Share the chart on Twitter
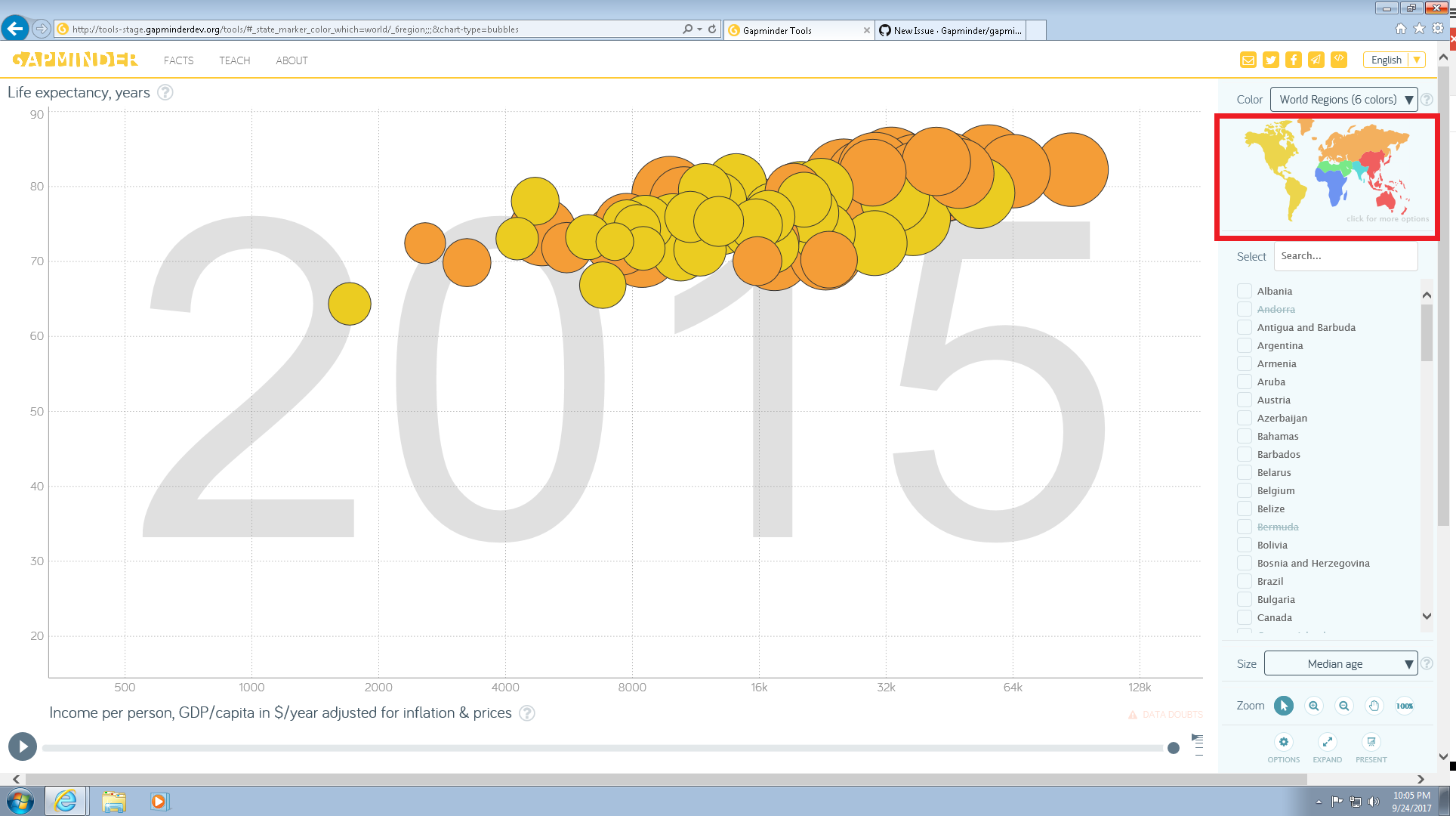The image size is (1456, 816). [1270, 59]
